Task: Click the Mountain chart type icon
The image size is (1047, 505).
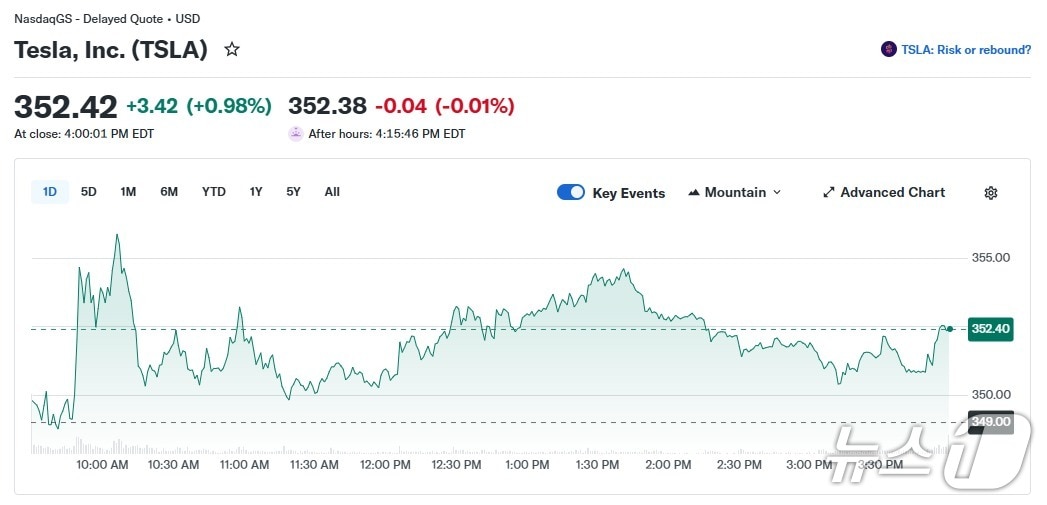Action: pyautogui.click(x=694, y=192)
